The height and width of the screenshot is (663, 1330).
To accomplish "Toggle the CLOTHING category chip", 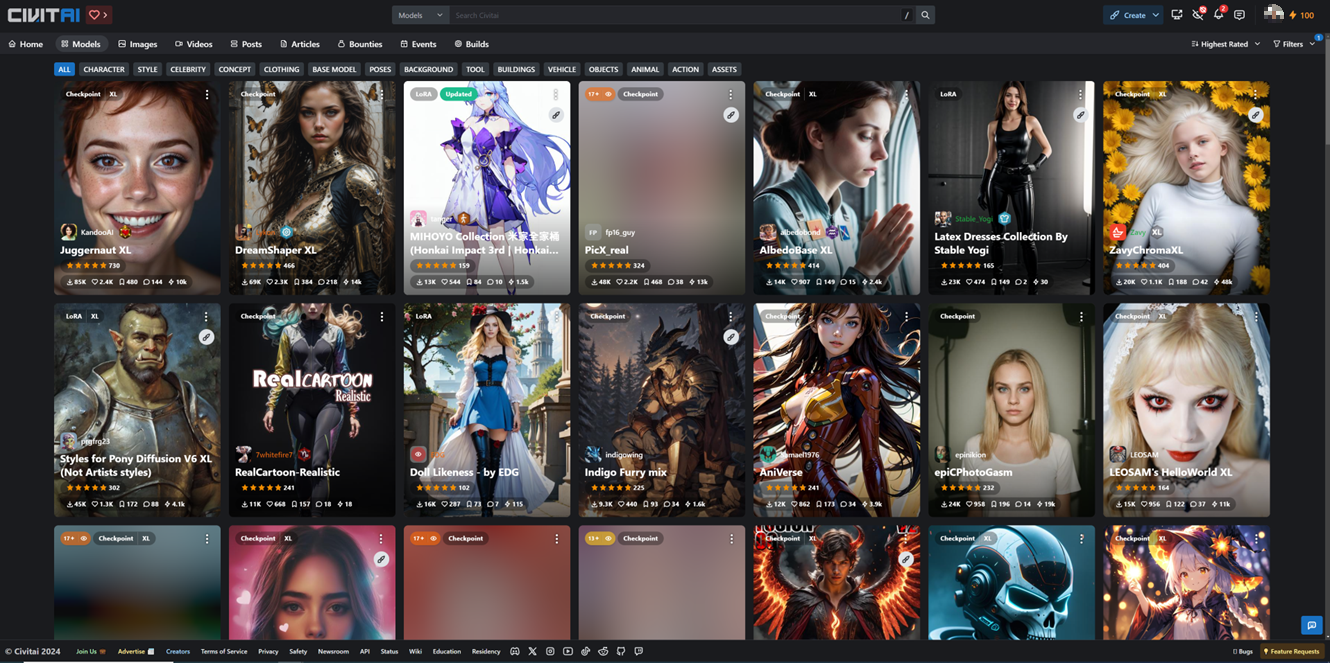I will (281, 69).
